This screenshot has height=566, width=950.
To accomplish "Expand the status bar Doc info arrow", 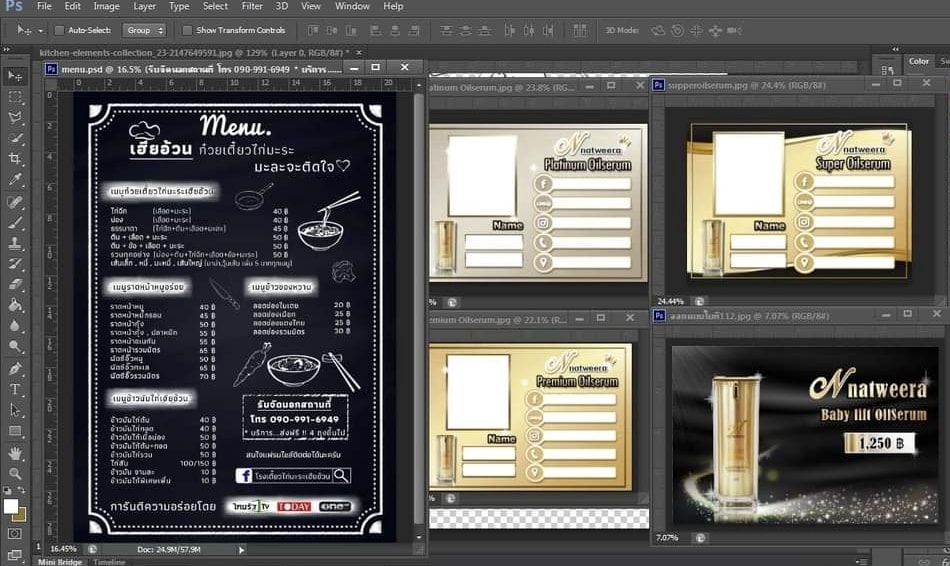I will click(241, 550).
